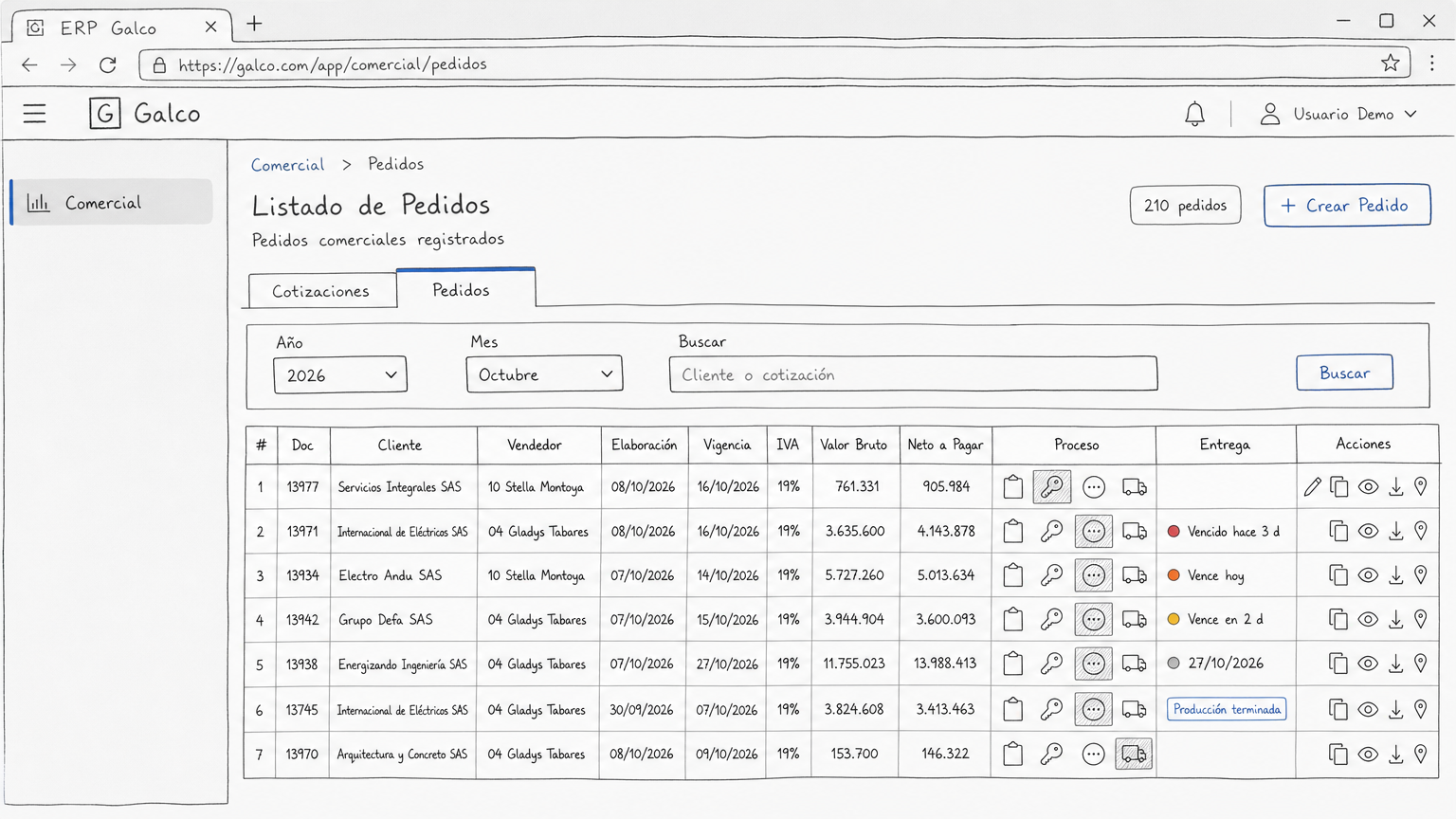The height and width of the screenshot is (819, 1456).
Task: Select the key process step for order 13977
Action: tap(1051, 487)
